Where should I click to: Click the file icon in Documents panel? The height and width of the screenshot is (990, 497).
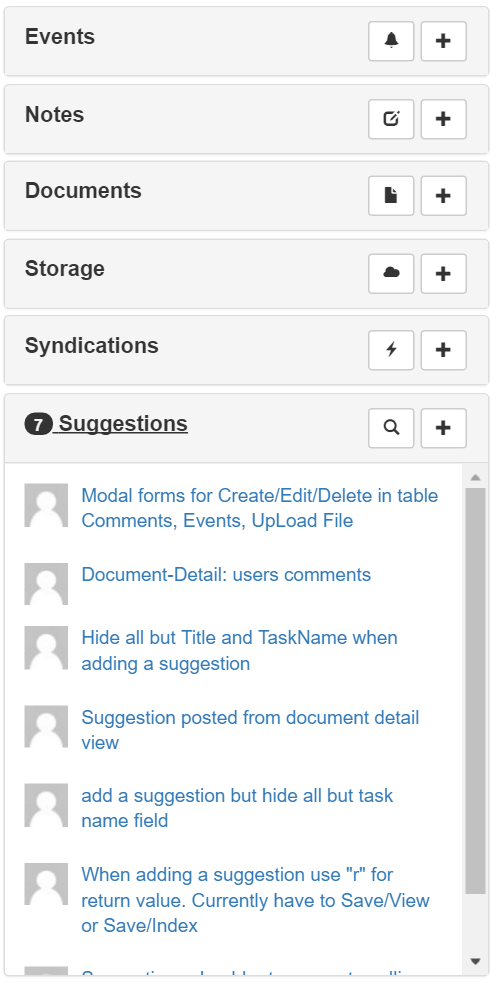click(391, 196)
